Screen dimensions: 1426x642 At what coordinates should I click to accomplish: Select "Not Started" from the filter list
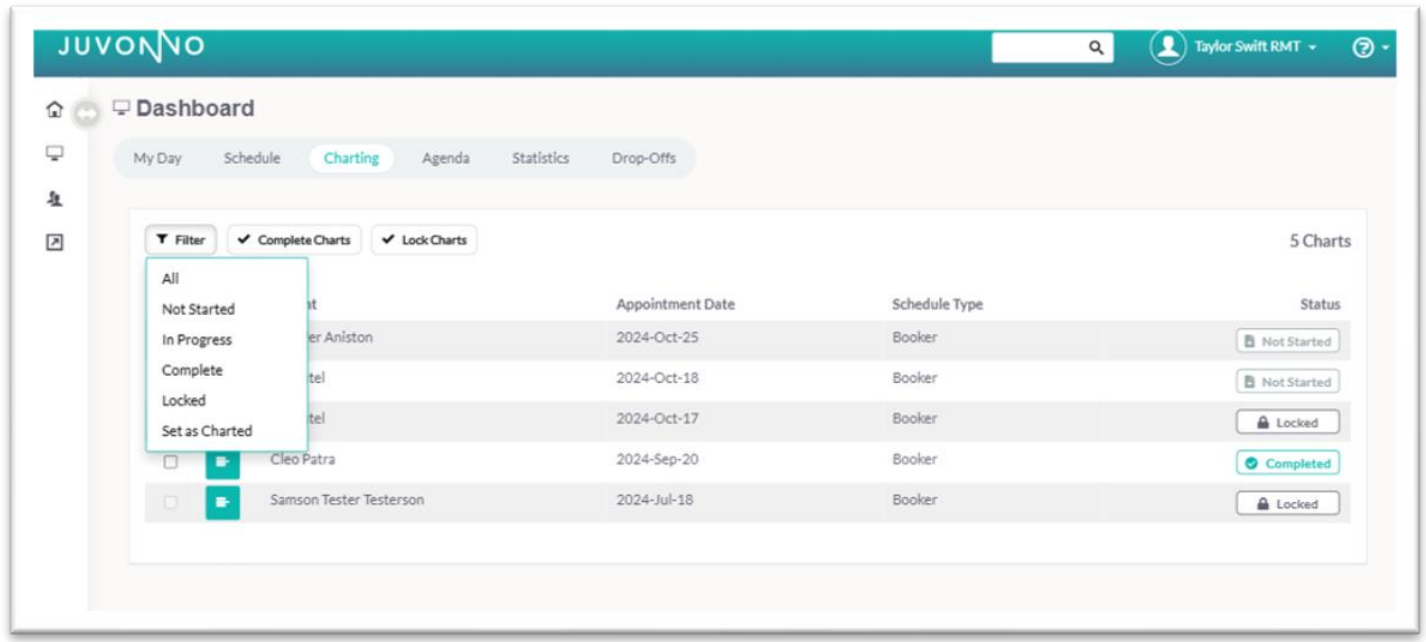198,309
